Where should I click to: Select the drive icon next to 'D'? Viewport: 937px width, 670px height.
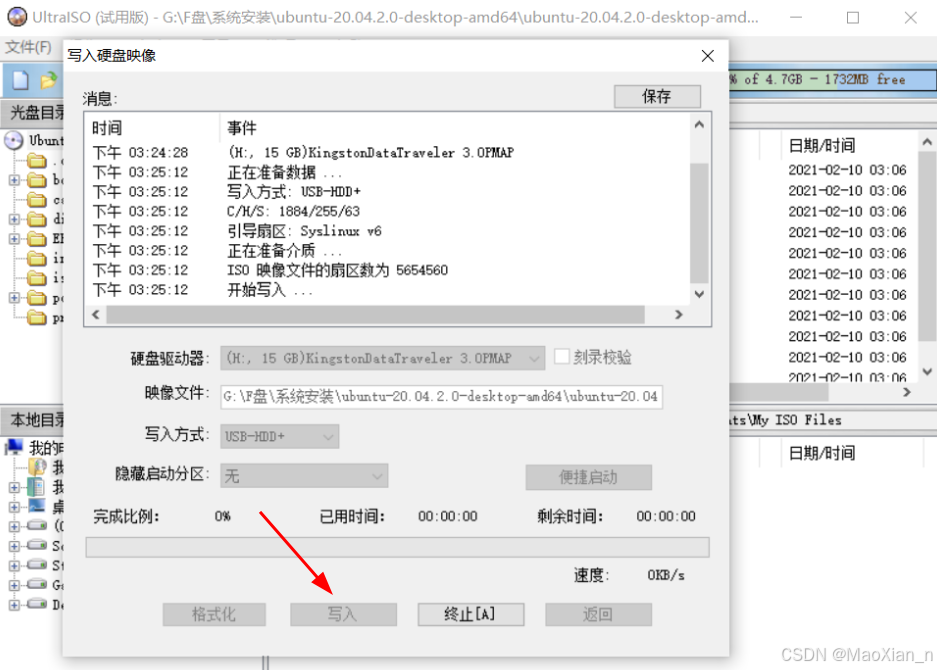tap(37, 604)
